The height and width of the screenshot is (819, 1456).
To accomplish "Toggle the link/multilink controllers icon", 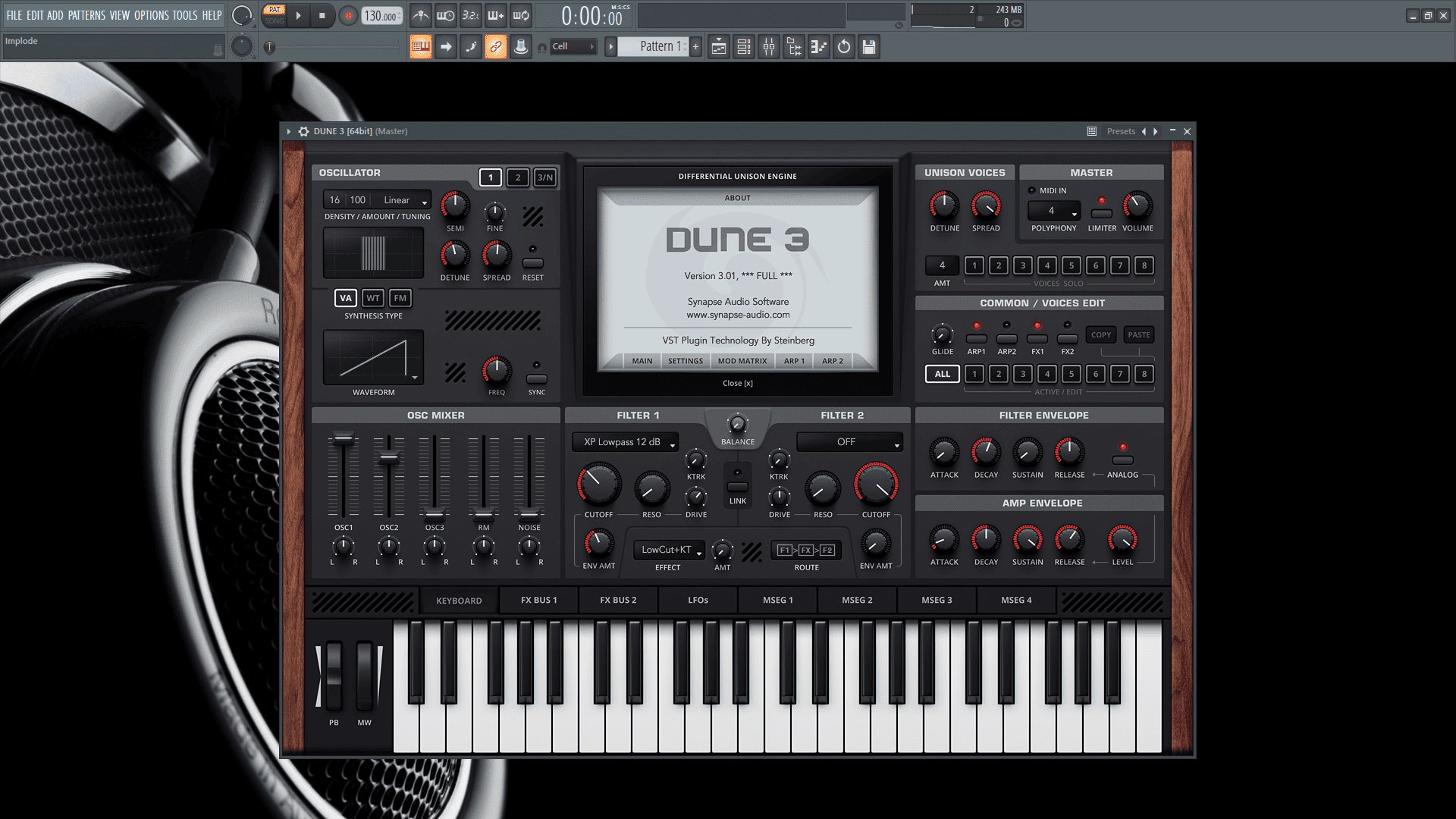I will [496, 47].
